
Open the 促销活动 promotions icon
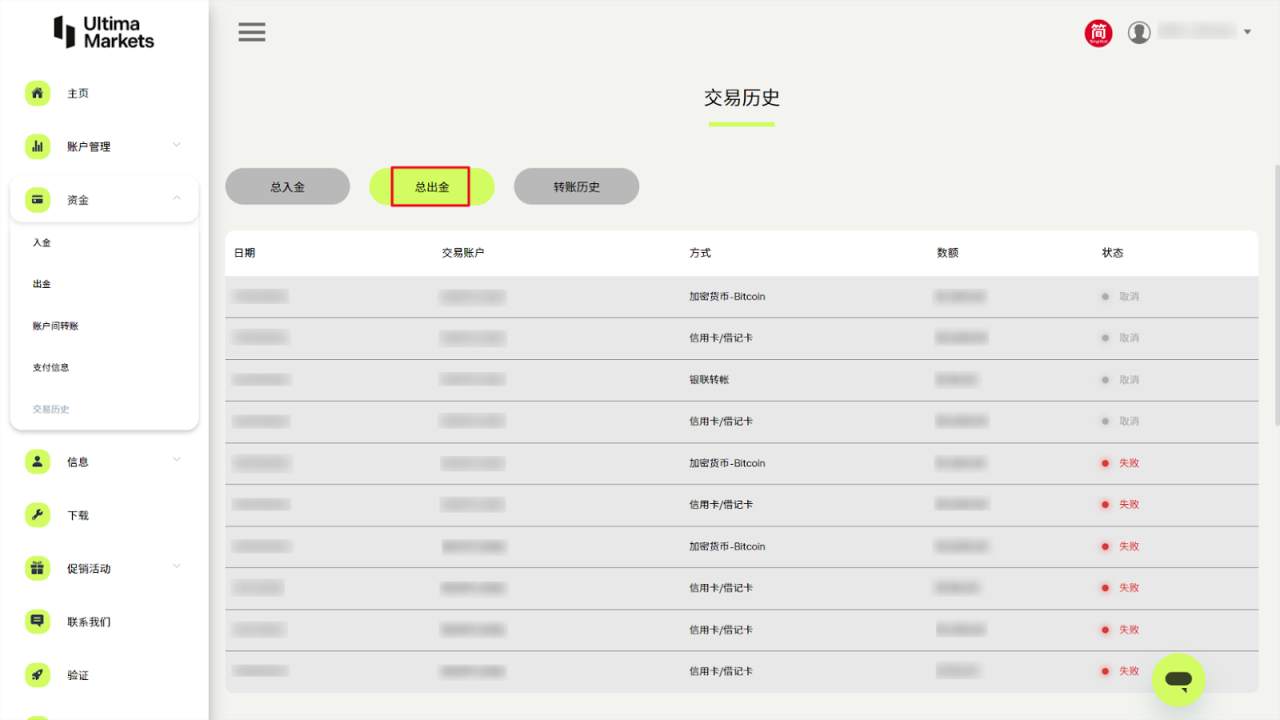[37, 568]
